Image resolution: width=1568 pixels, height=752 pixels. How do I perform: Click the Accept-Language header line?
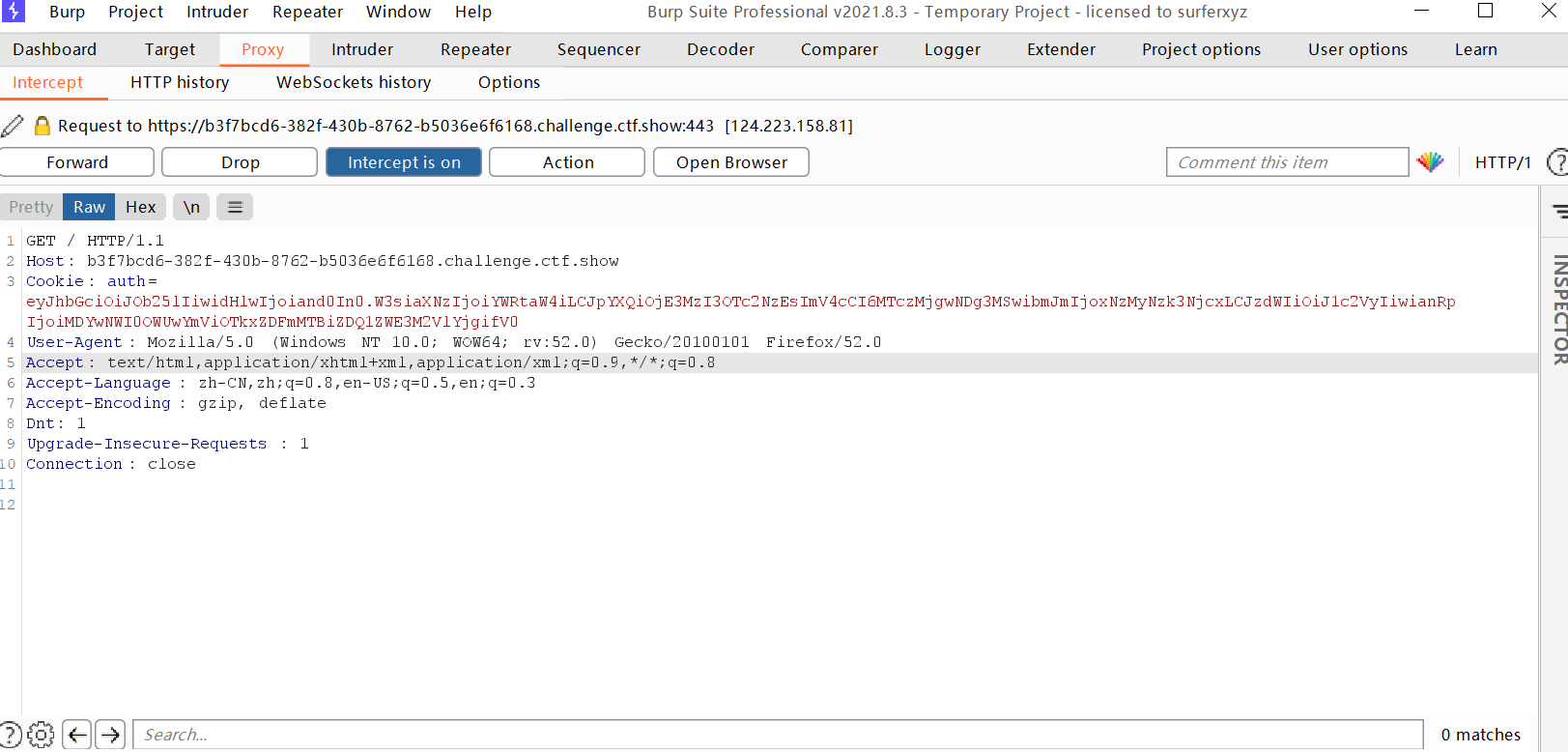[280, 383]
